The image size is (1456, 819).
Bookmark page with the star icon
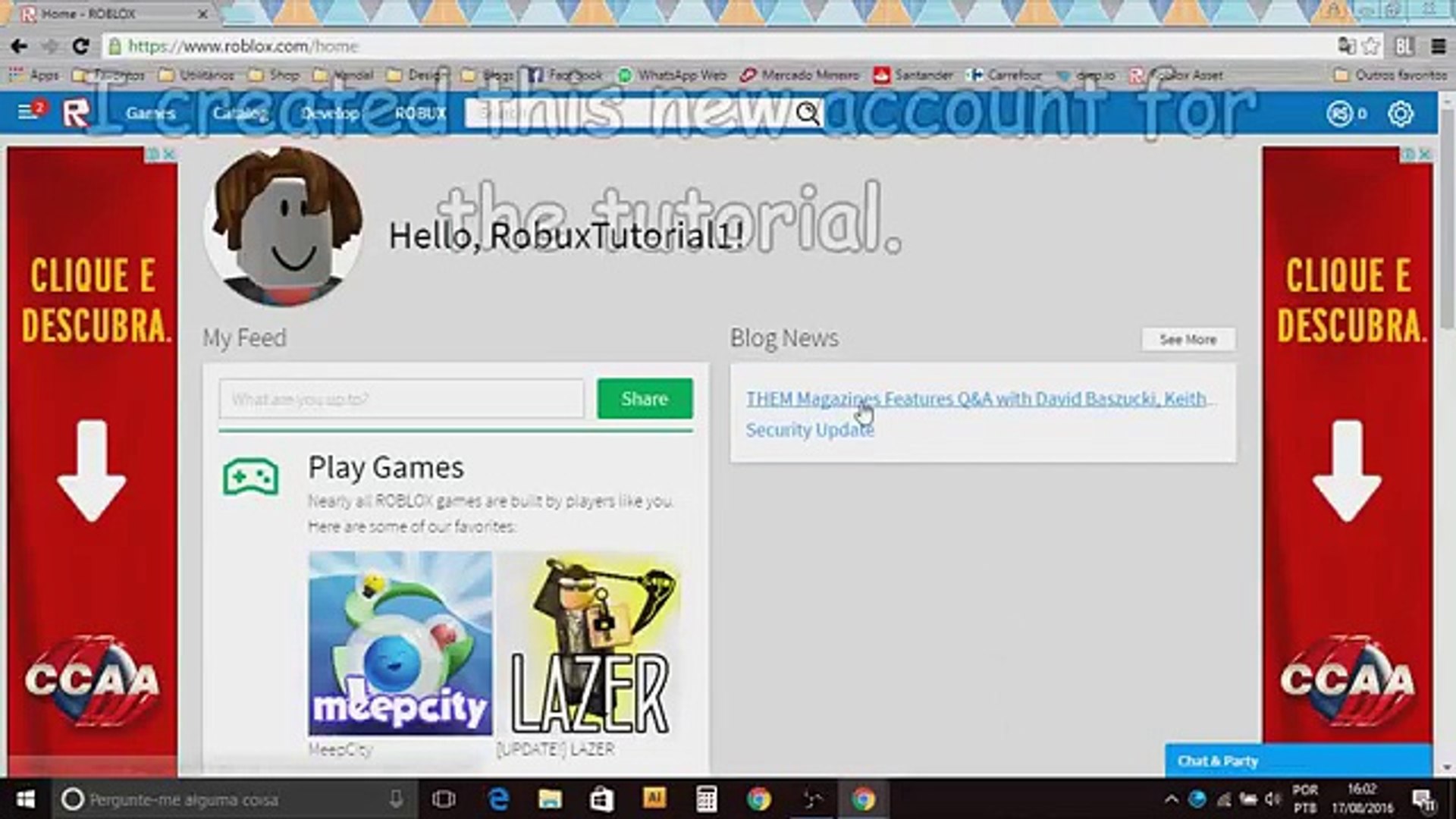[1371, 46]
